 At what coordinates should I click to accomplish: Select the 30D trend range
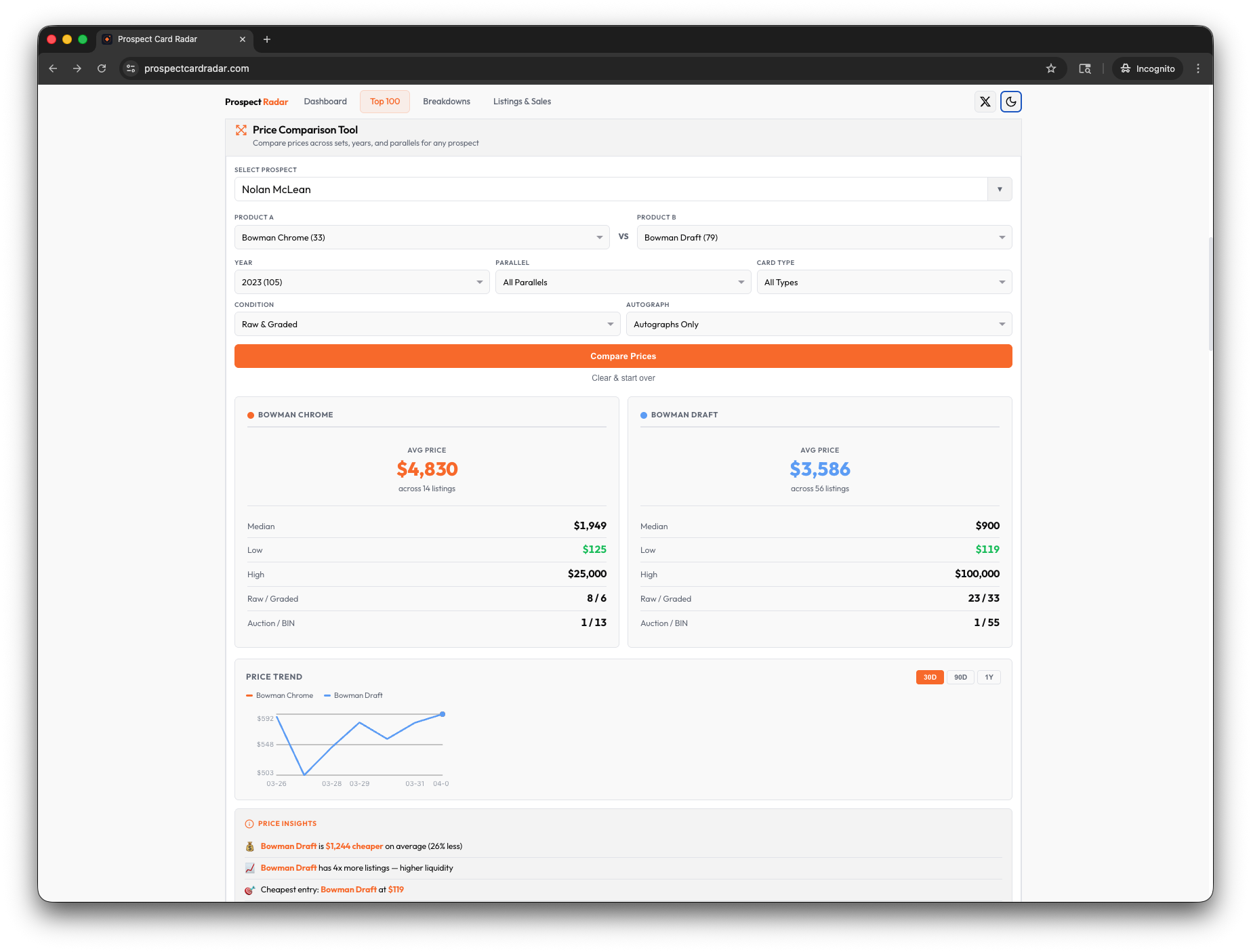point(930,677)
